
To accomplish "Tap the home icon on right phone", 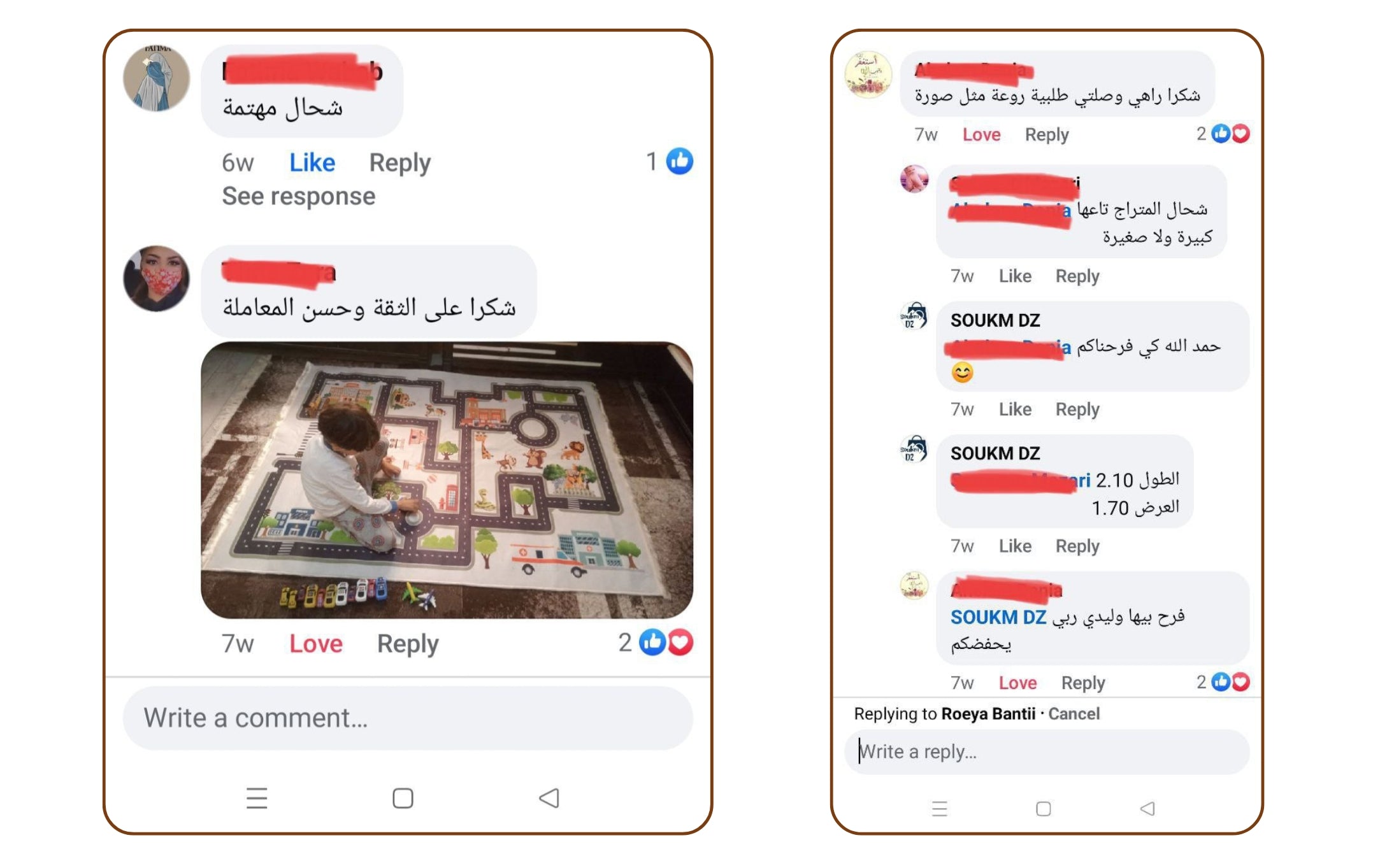I will [x=1043, y=809].
